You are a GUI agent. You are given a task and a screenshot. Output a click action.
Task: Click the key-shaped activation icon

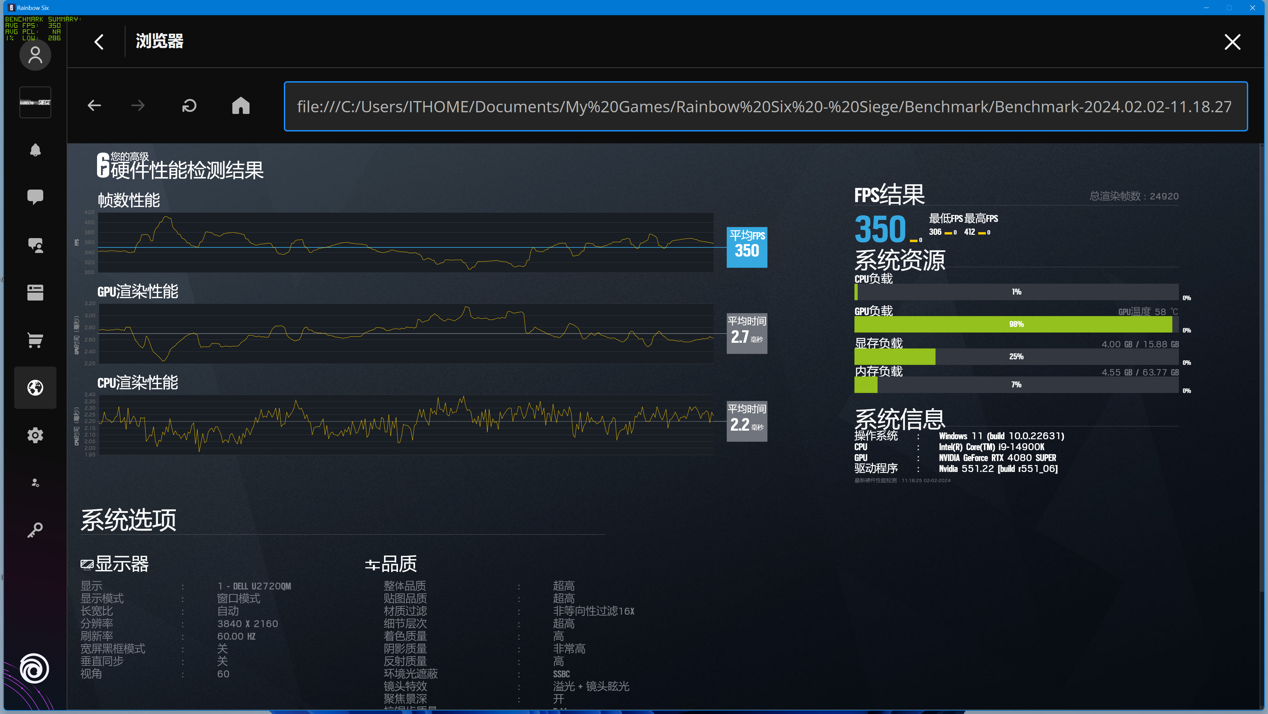pos(35,530)
